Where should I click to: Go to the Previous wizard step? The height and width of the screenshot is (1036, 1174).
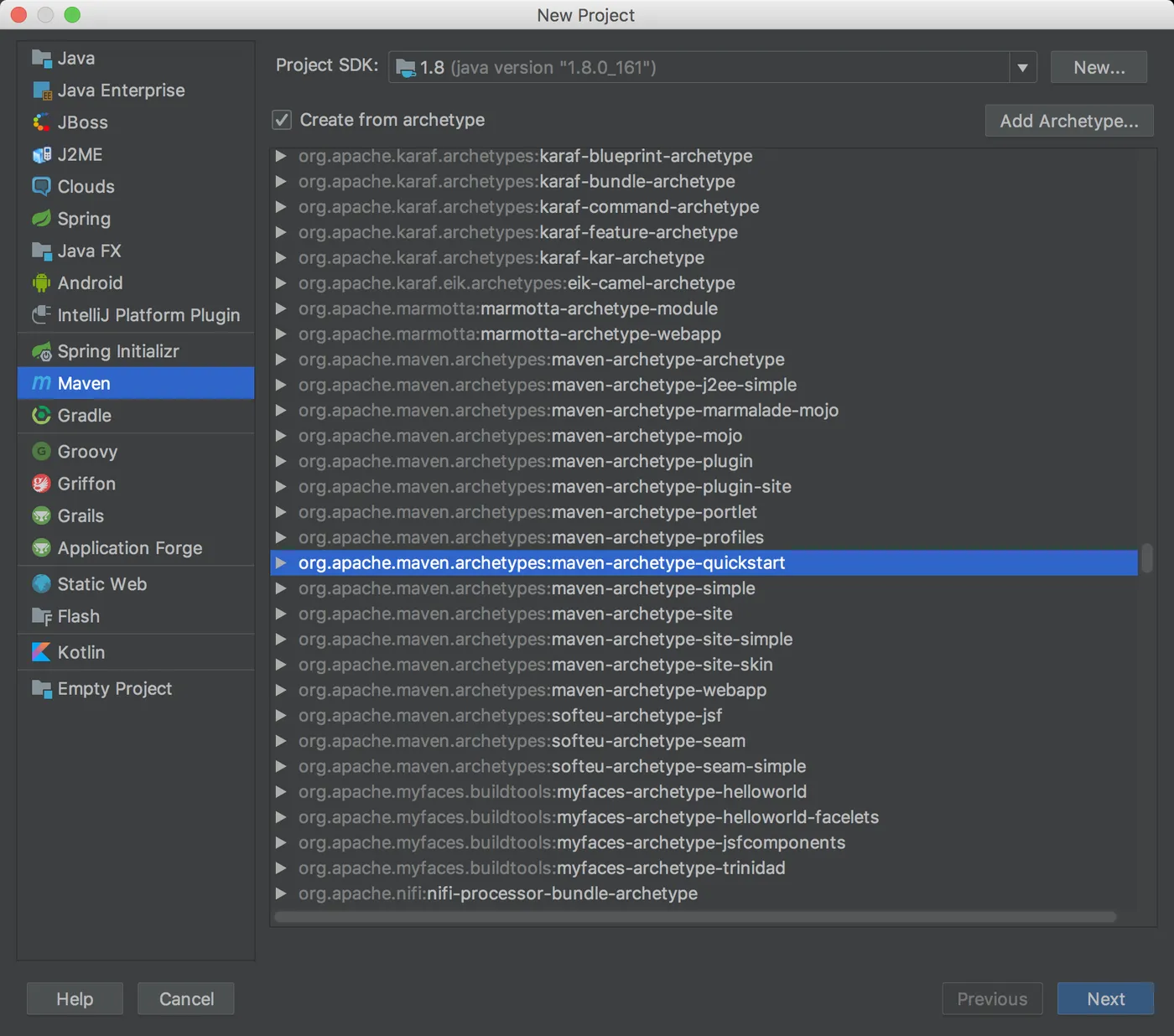pos(992,999)
